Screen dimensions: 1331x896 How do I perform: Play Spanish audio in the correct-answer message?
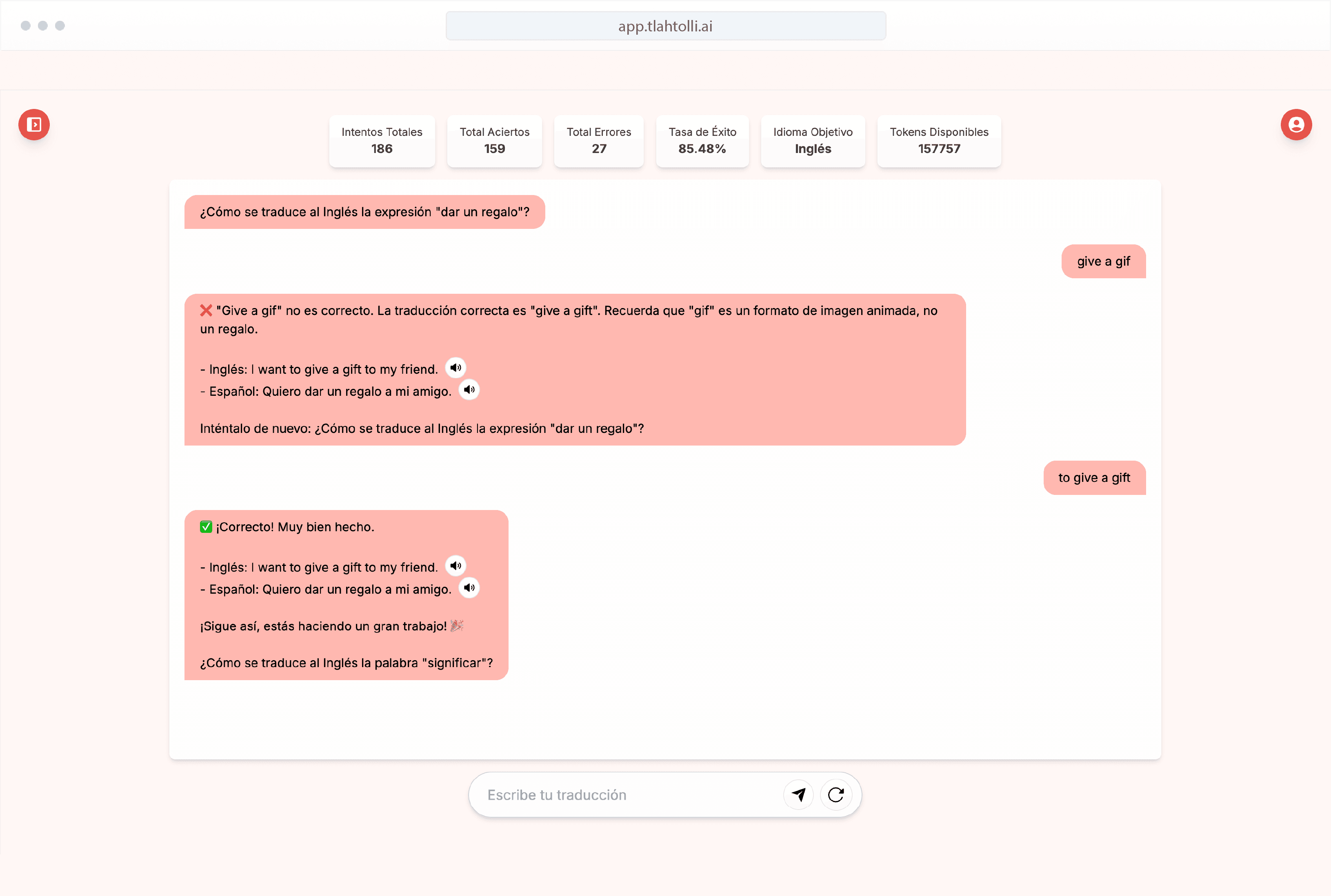tap(469, 588)
